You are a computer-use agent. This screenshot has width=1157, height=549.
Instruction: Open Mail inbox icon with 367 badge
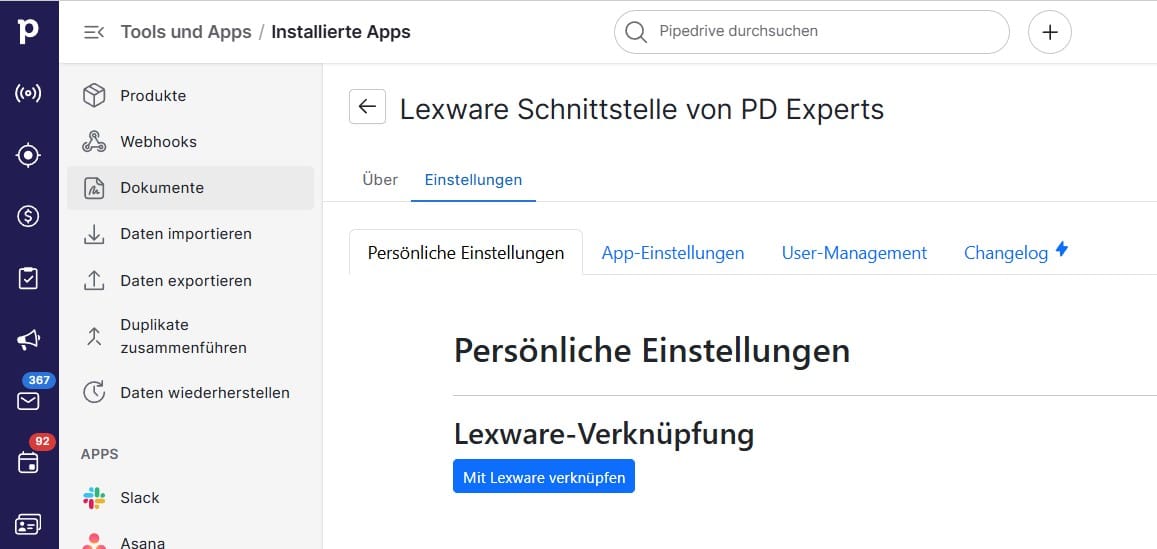coord(28,401)
